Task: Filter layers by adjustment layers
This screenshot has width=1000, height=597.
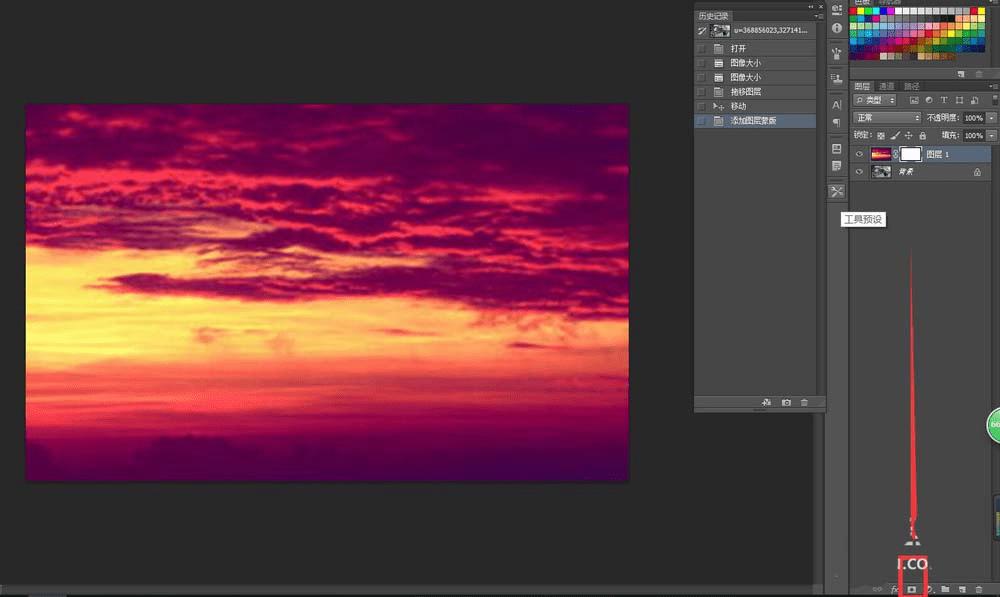Action: point(929,100)
